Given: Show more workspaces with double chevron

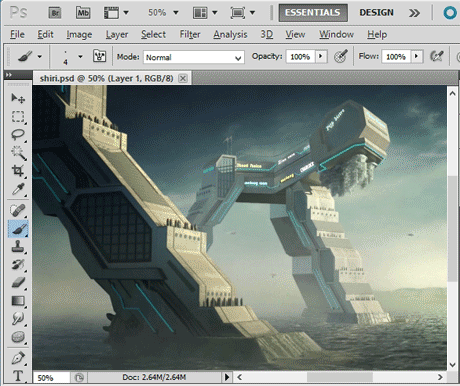Looking at the screenshot, I should (414, 13).
